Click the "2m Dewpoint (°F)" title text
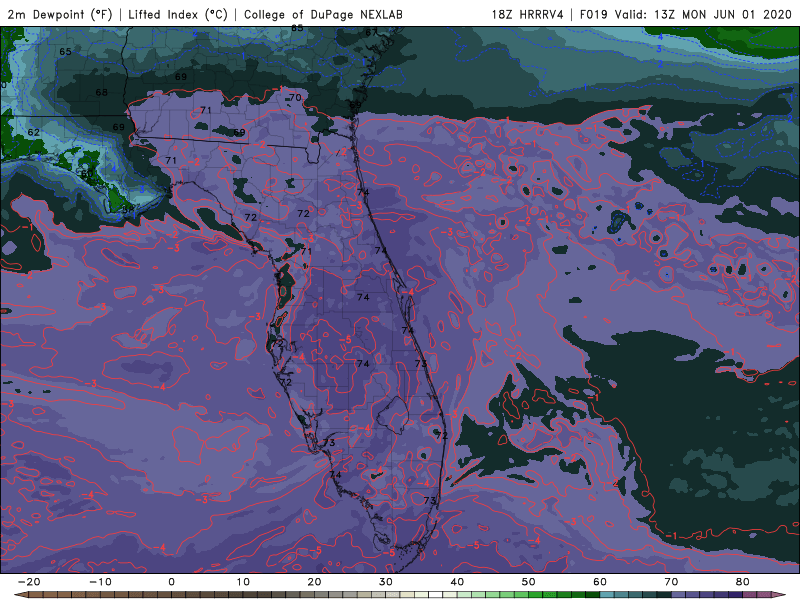This screenshot has width=800, height=600. 60,14
